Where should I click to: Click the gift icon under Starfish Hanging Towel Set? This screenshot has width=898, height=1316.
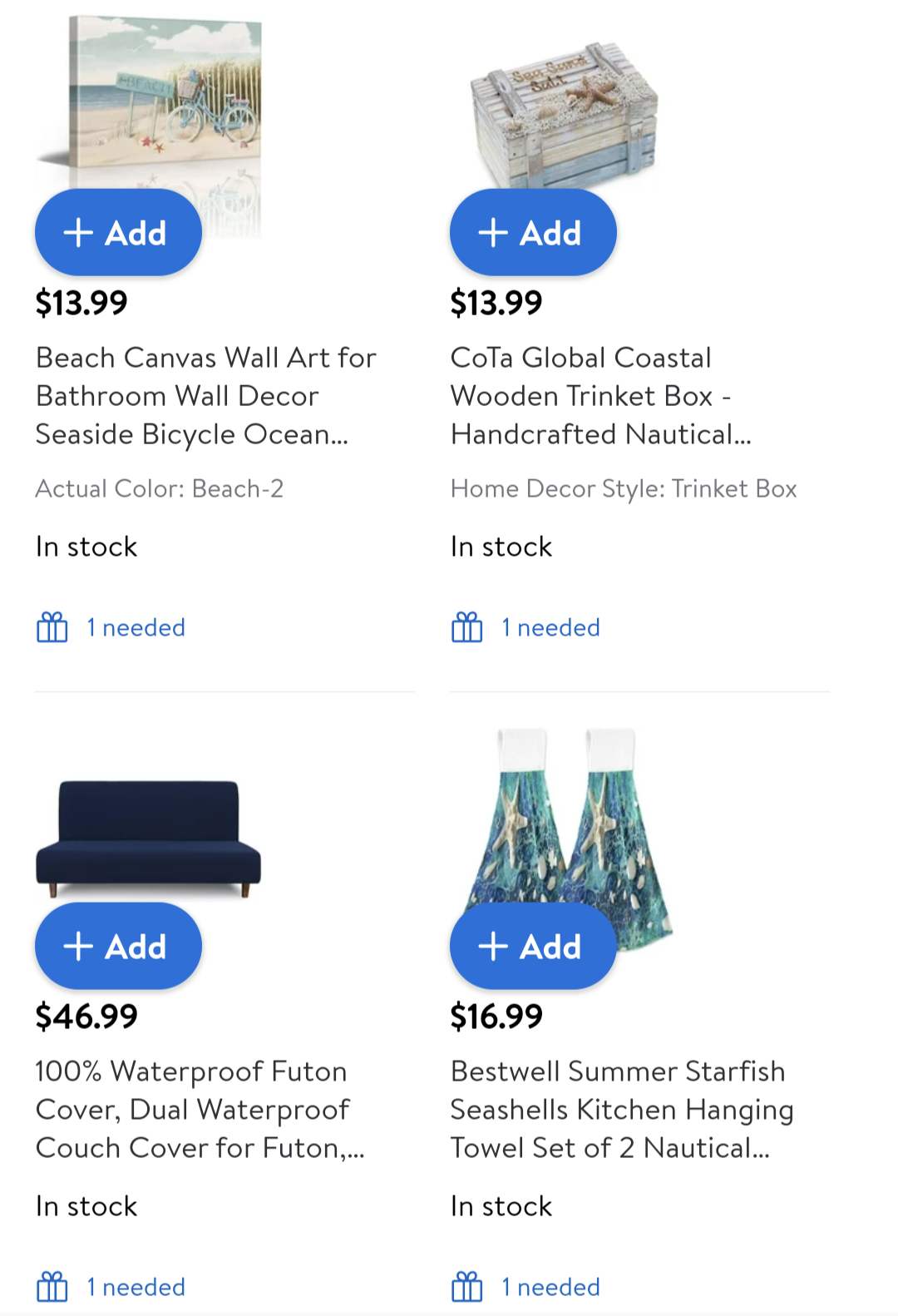pos(466,1287)
